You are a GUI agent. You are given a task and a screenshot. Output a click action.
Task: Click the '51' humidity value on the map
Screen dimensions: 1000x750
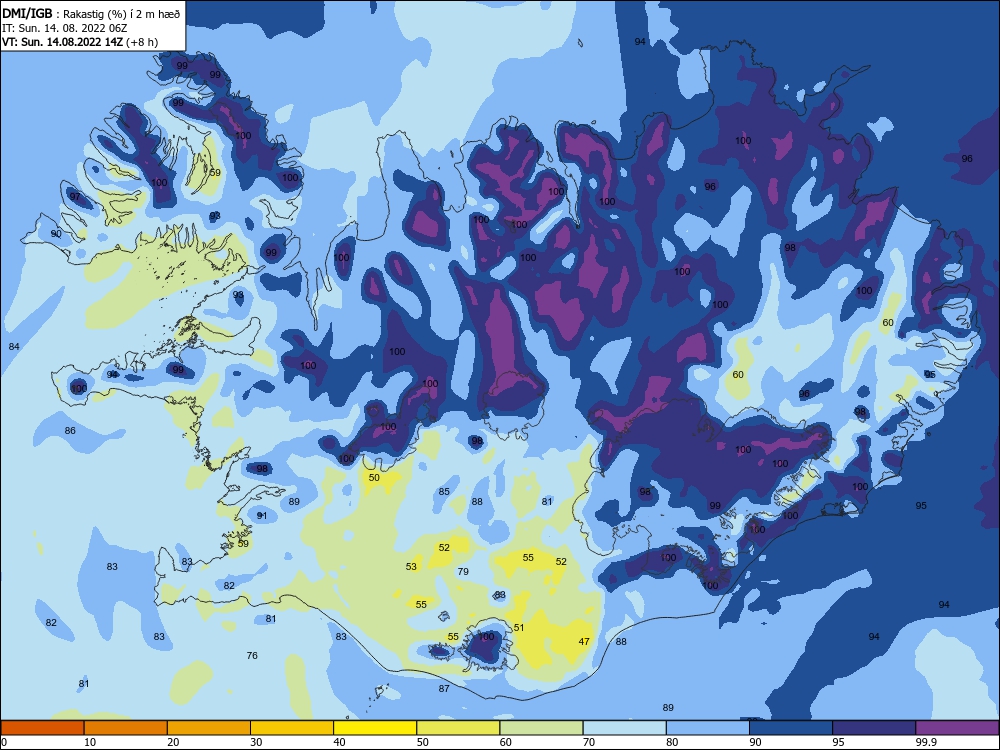[x=519, y=628]
